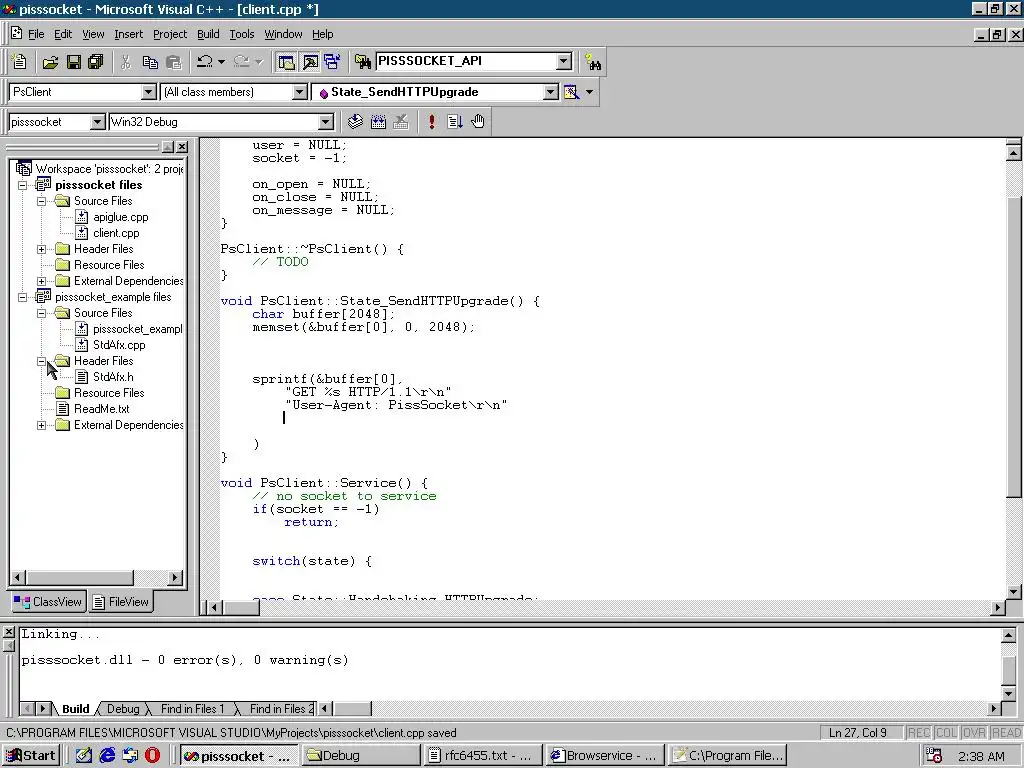Click the Windows Start button

[31, 756]
